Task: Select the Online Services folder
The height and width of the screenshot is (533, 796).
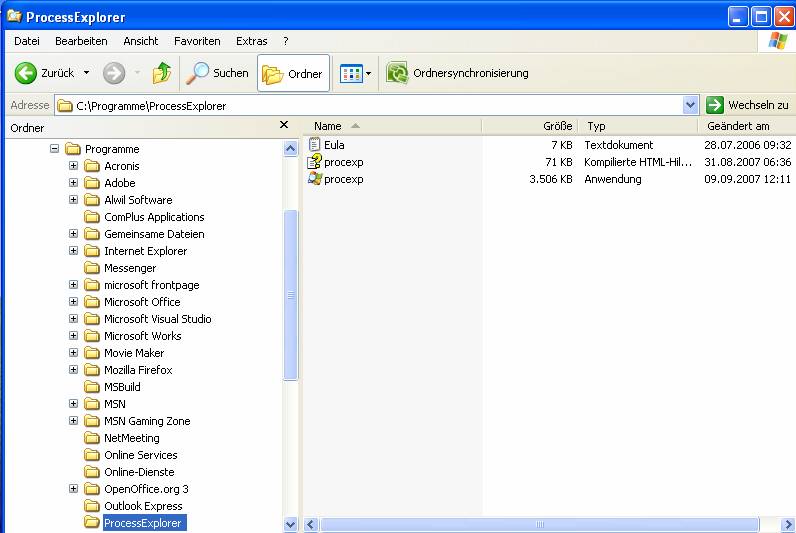Action: [141, 455]
